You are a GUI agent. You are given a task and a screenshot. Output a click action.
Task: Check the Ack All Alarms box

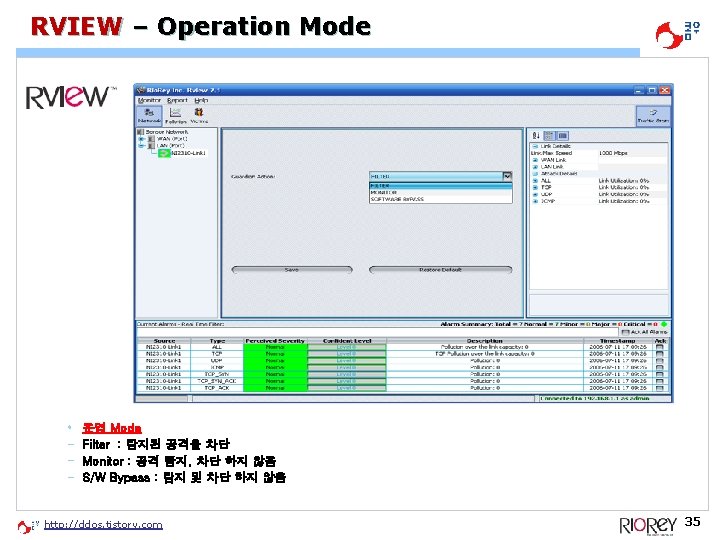(x=625, y=332)
